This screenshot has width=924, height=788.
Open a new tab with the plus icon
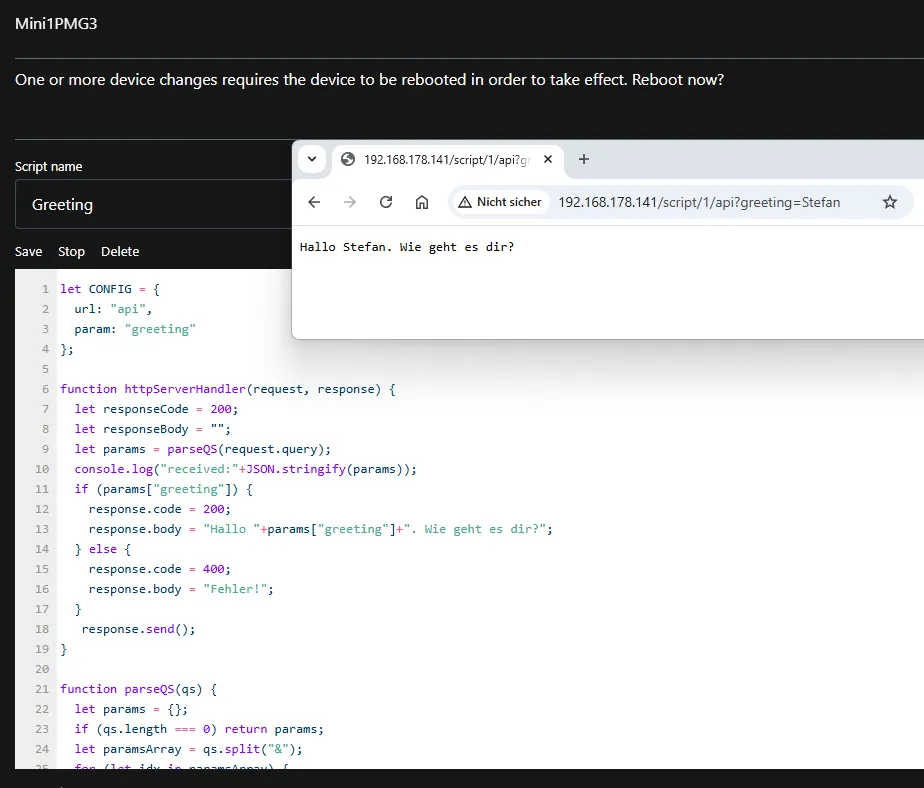tap(584, 159)
